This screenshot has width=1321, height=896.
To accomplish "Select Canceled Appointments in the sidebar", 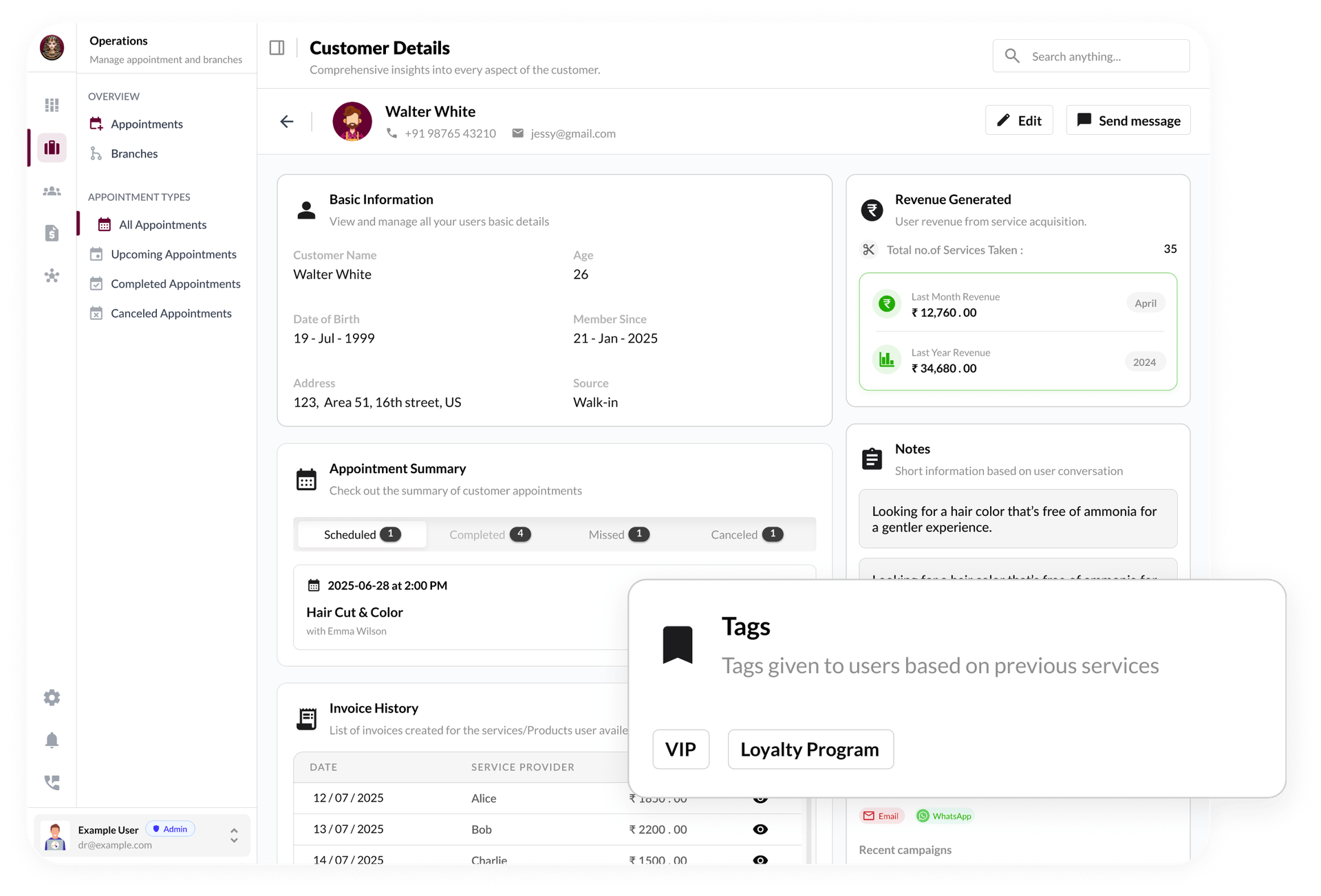I will pos(171,313).
